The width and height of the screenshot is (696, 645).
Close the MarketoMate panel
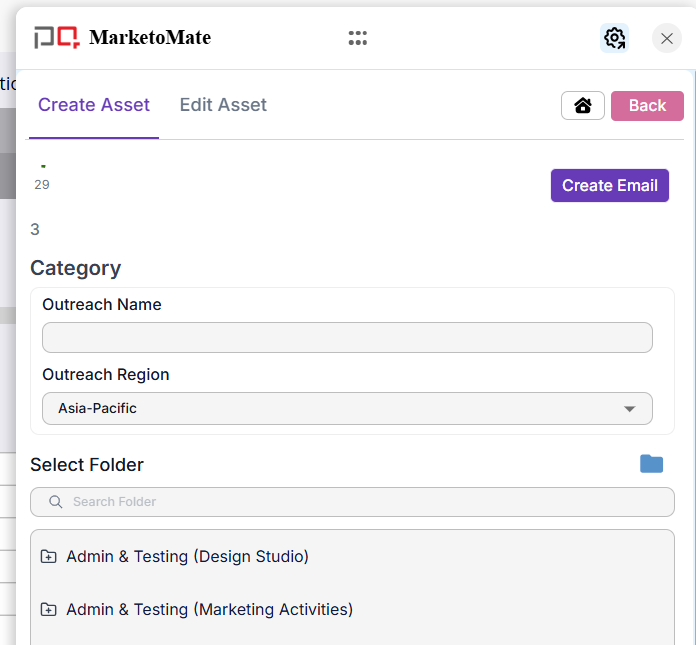667,38
